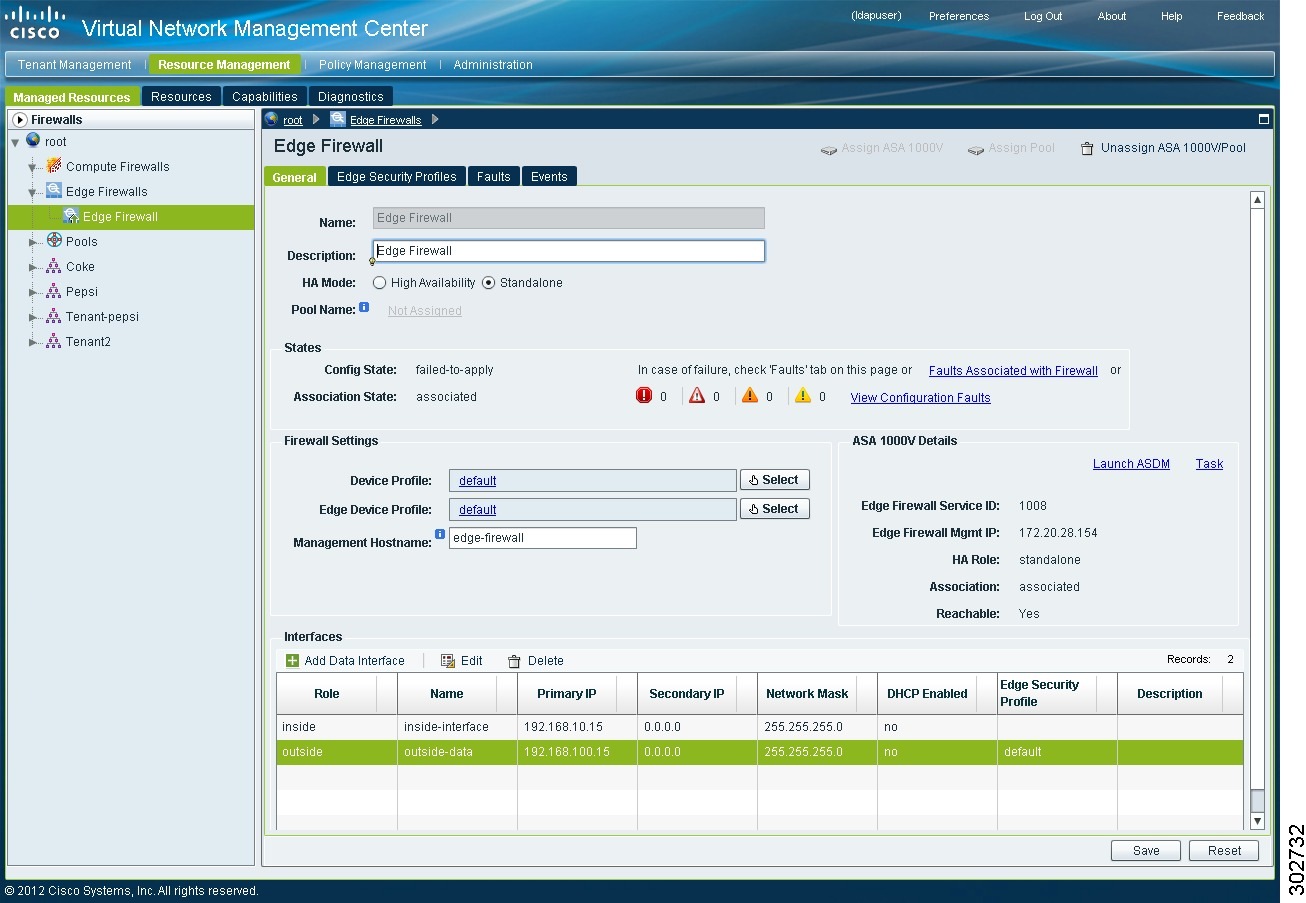Open Launch ASDM link
Viewport: 1306px width, 903px height.
click(1131, 464)
